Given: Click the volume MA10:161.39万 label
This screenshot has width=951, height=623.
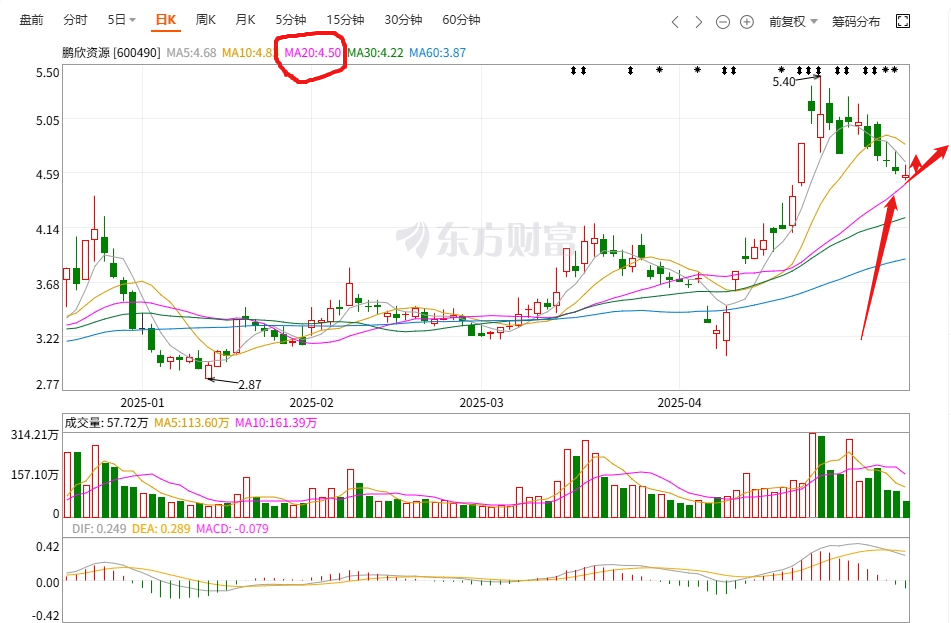Looking at the screenshot, I should pyautogui.click(x=276, y=423).
